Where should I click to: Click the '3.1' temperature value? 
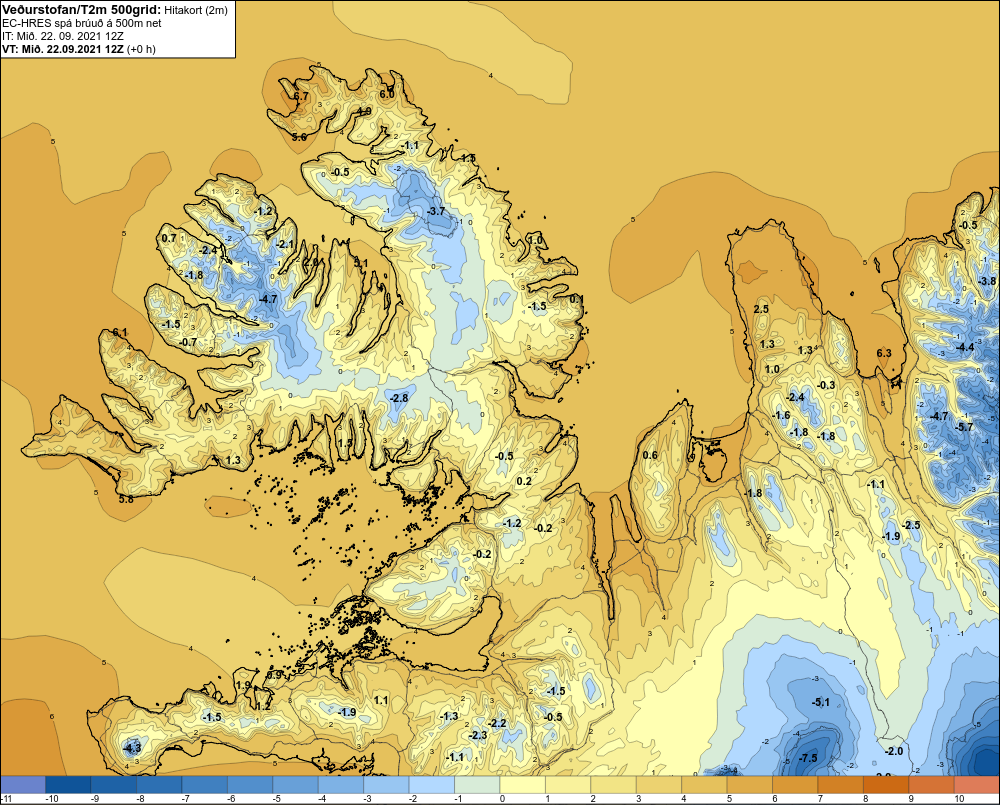(x=361, y=263)
